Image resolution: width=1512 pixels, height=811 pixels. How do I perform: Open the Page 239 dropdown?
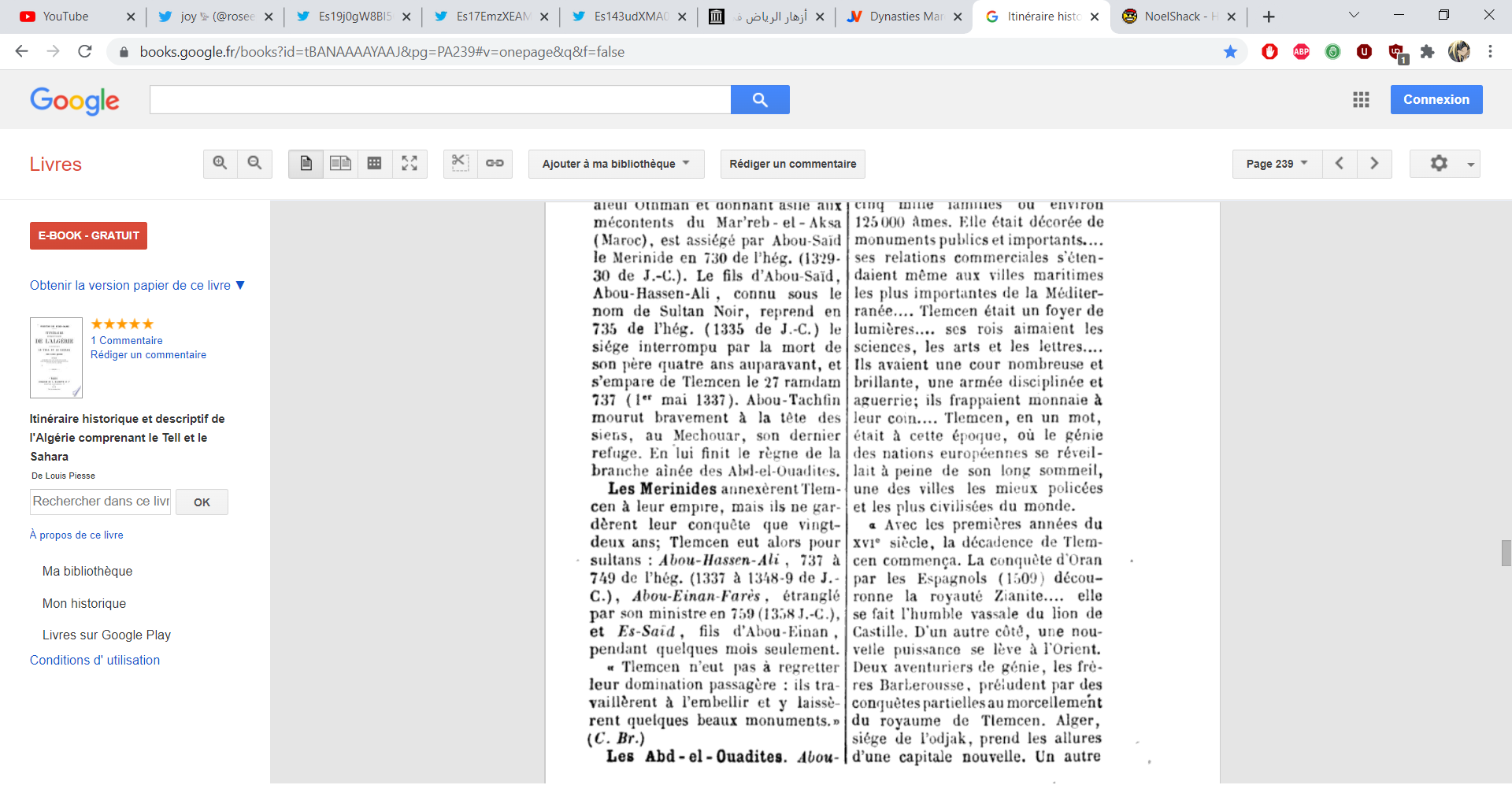[1277, 164]
